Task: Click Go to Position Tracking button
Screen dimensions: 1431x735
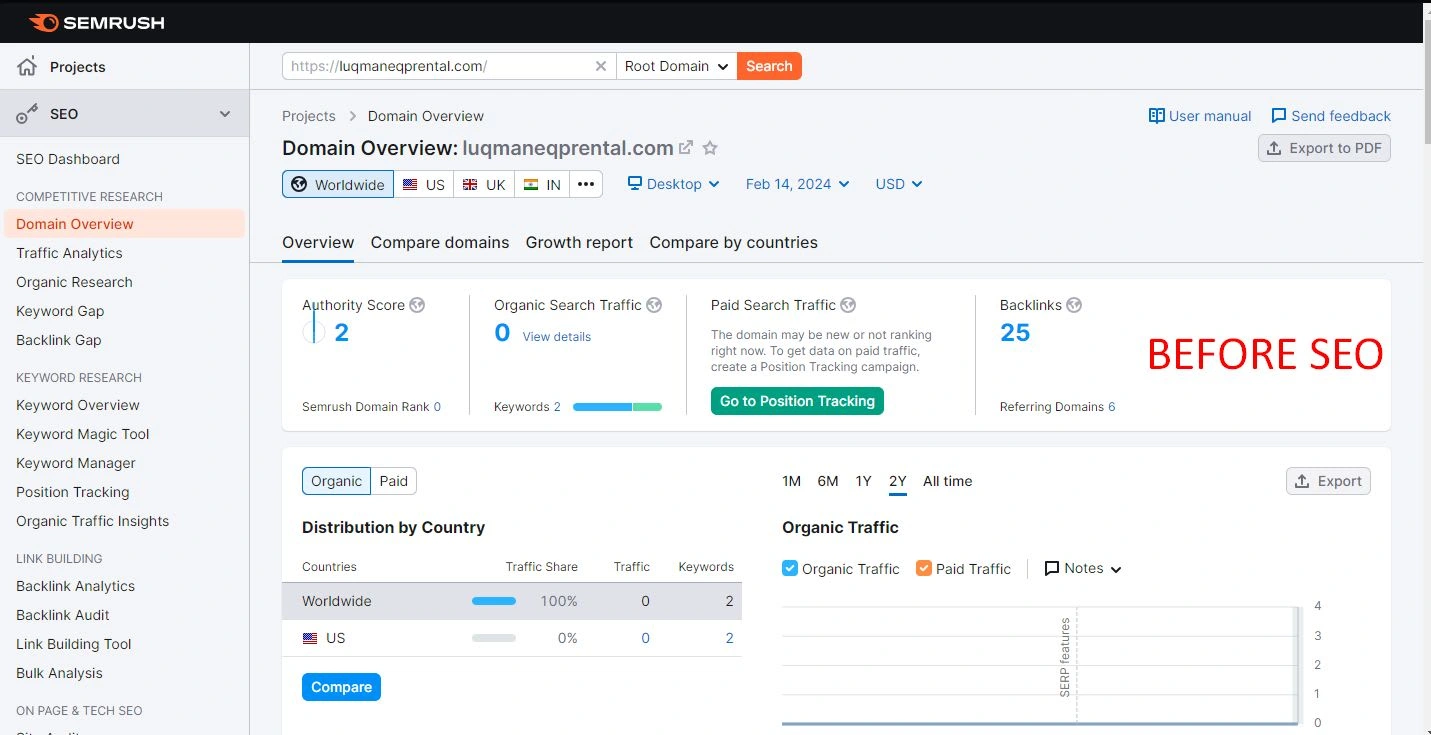Action: pos(797,401)
